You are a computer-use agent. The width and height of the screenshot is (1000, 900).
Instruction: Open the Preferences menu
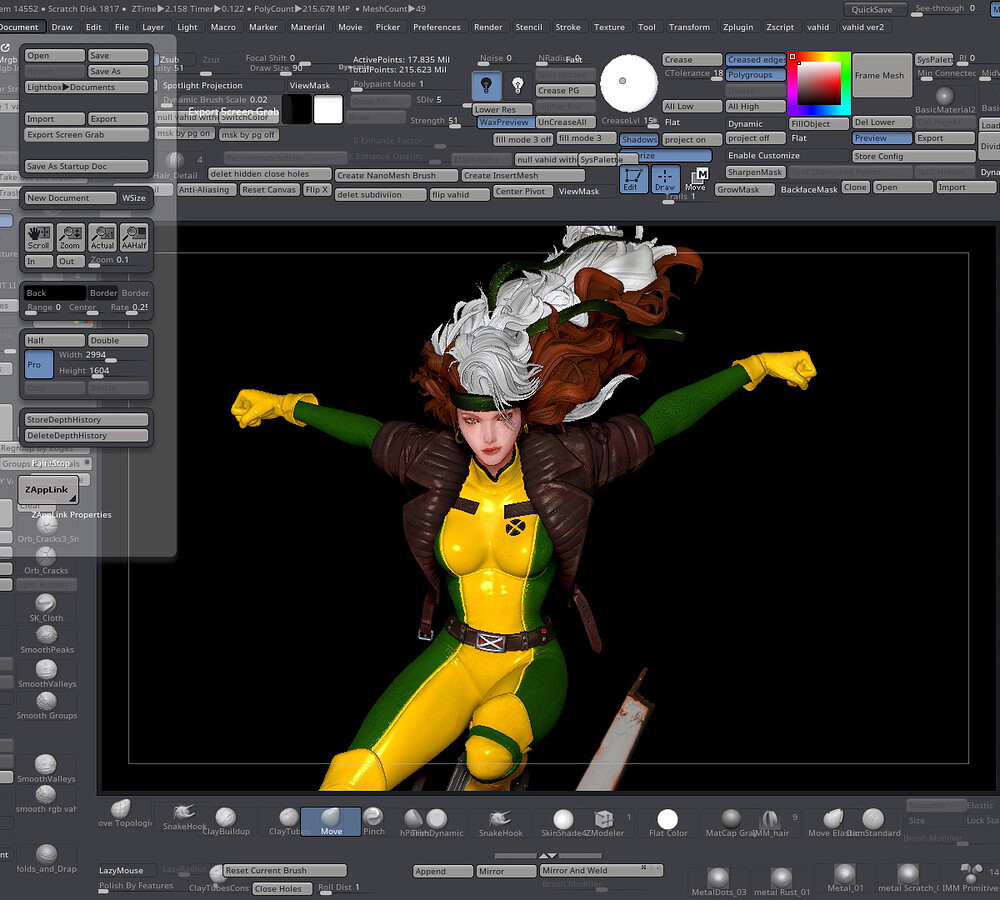pos(437,27)
